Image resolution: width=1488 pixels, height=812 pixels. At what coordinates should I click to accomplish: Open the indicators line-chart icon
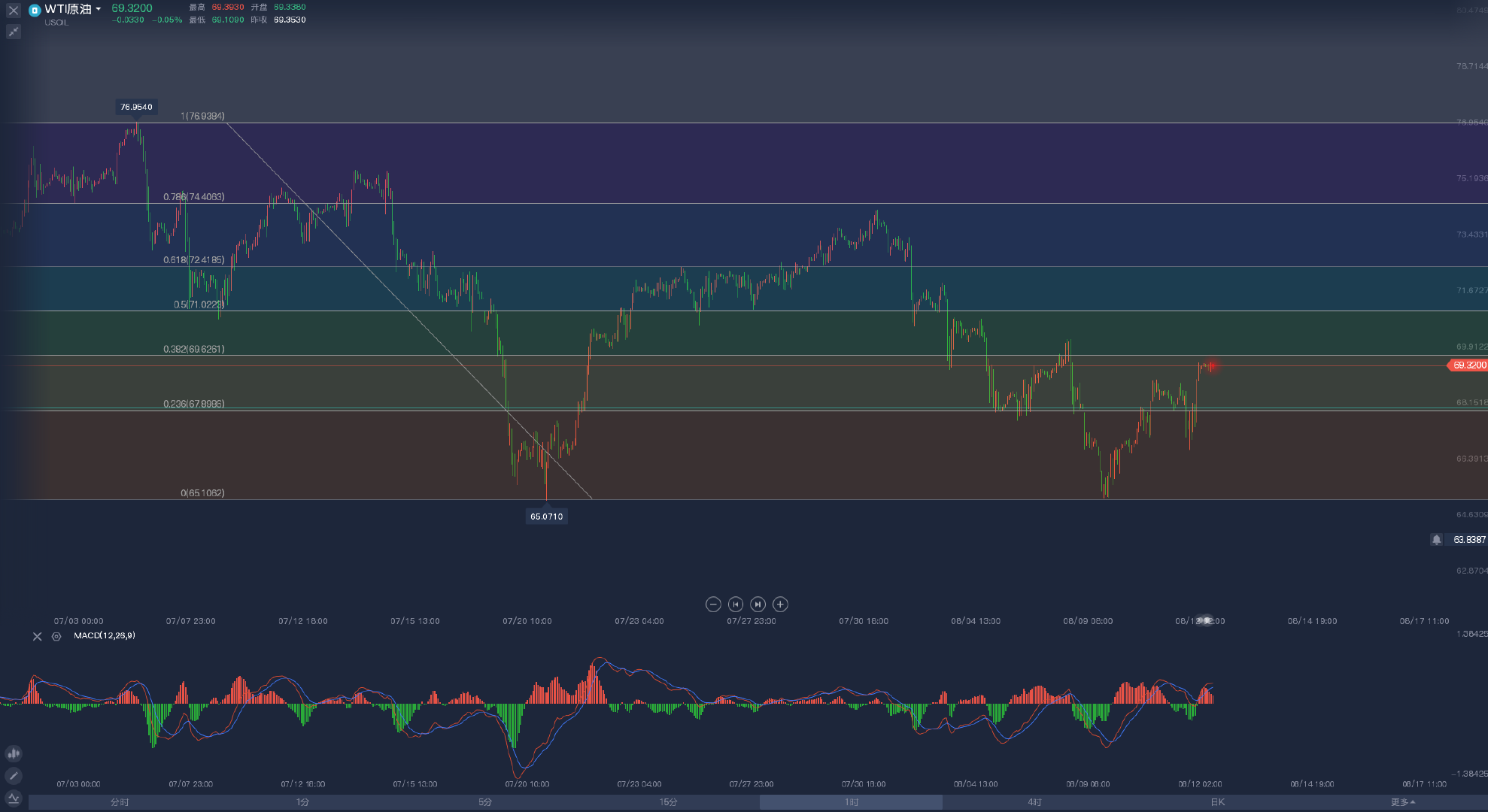14,798
